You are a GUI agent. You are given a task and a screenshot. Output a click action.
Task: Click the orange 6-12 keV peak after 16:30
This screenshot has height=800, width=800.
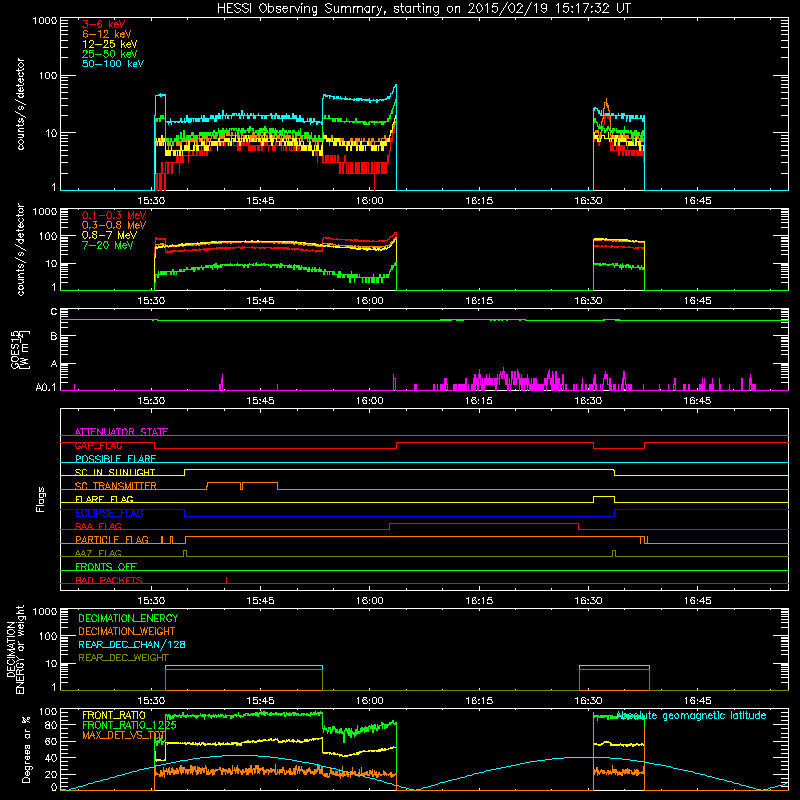(606, 102)
